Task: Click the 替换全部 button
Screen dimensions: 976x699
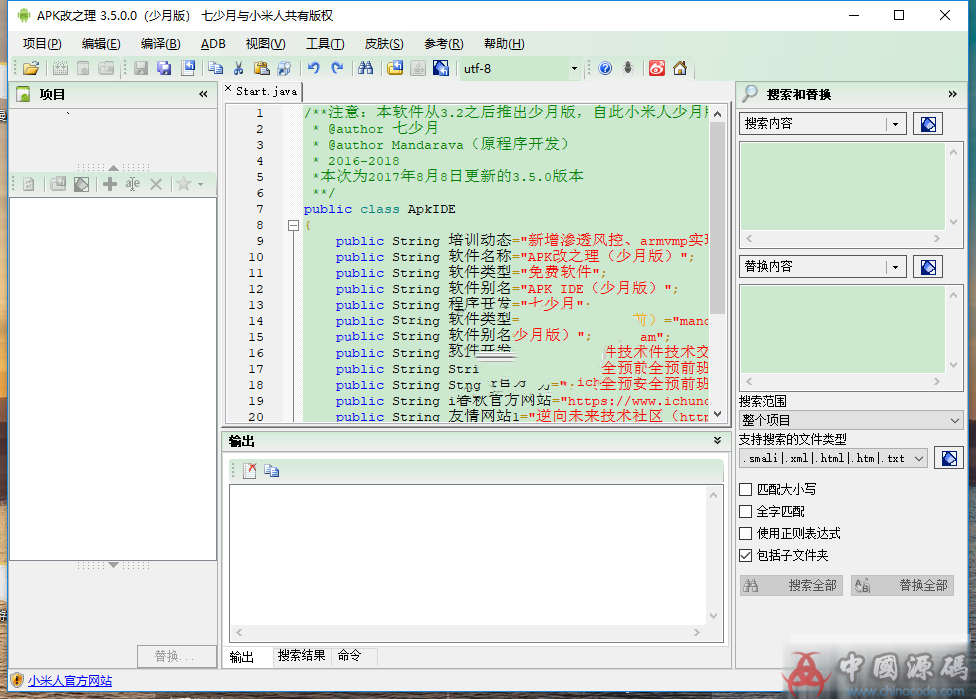Action: pyautogui.click(x=902, y=585)
